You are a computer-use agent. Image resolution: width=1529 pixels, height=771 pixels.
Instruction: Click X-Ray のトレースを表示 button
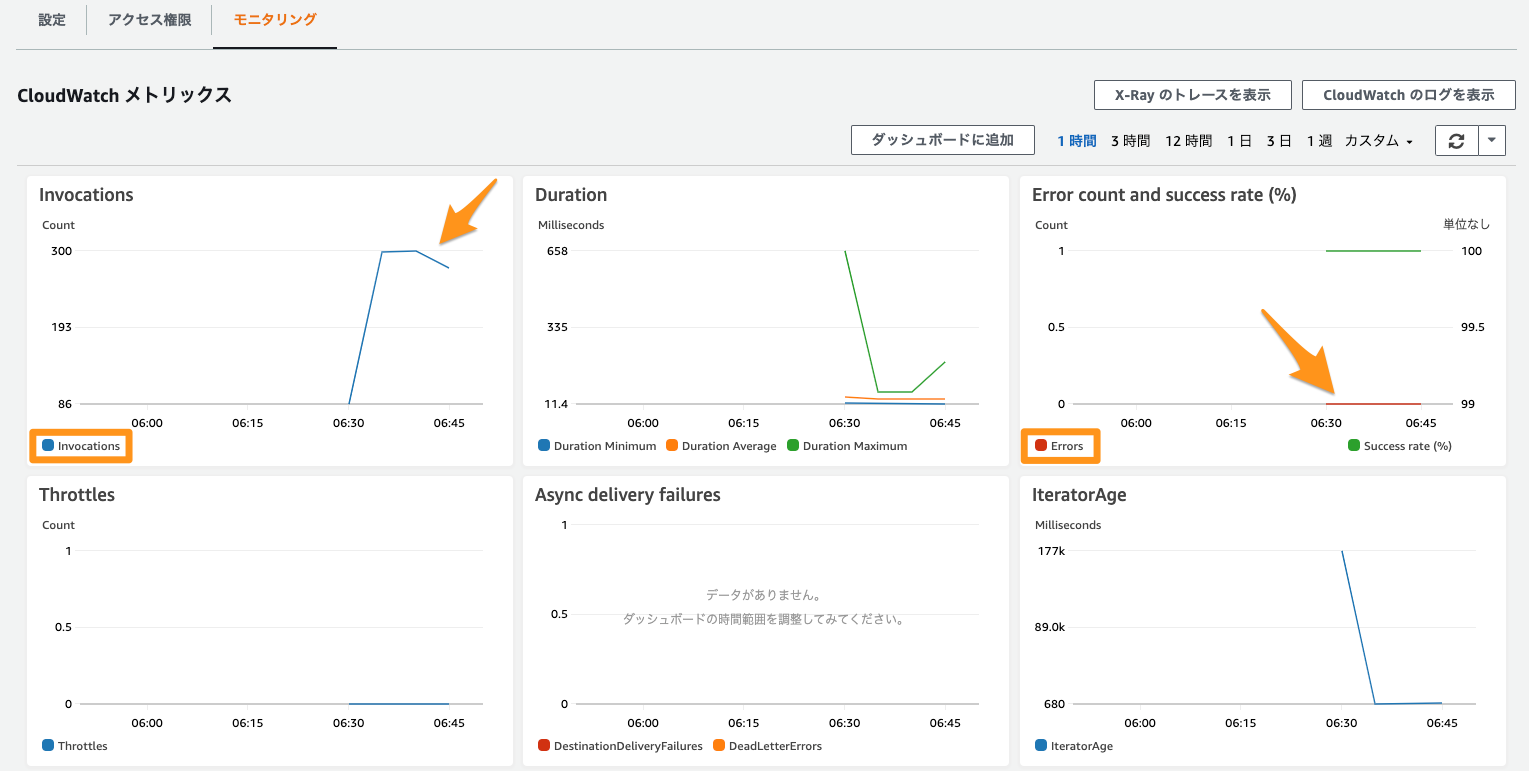[x=1193, y=95]
